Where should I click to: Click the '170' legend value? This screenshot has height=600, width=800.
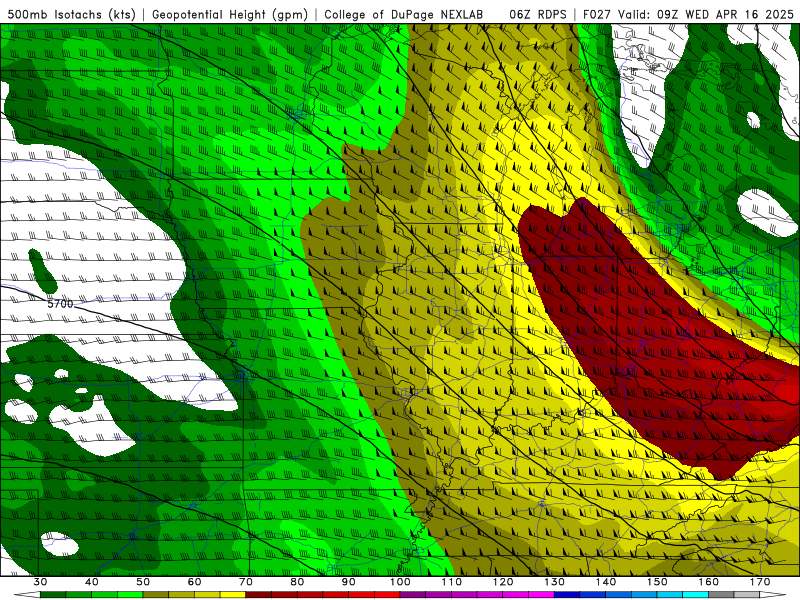760,582
